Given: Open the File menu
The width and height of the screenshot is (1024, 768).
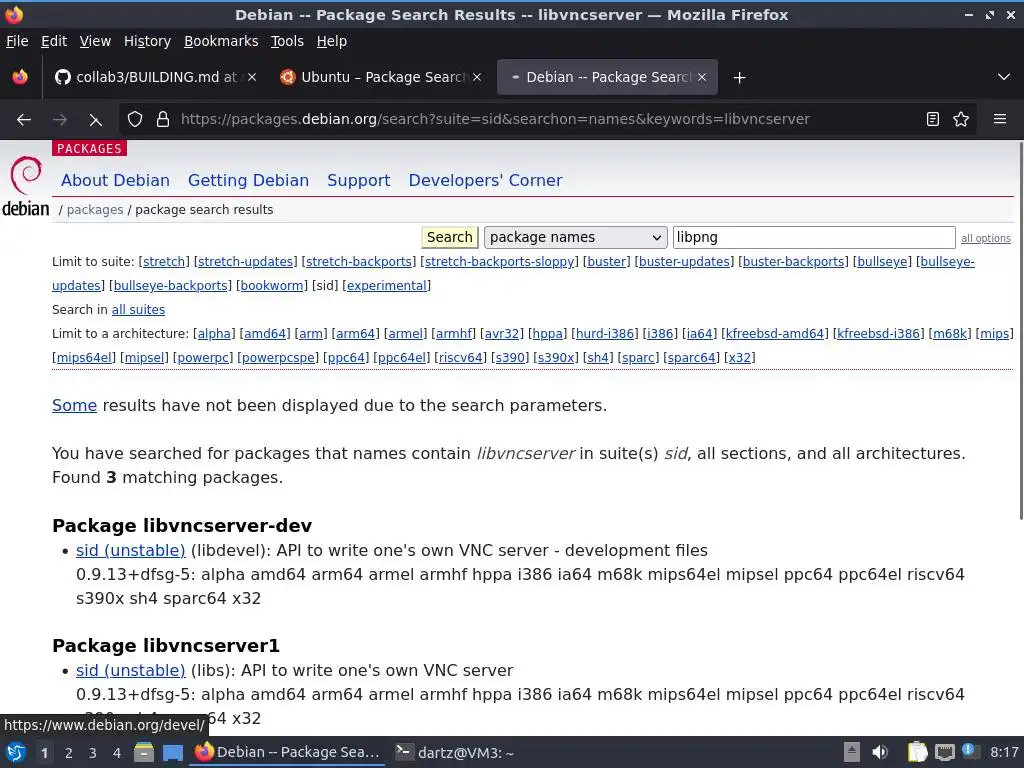Looking at the screenshot, I should click(17, 41).
